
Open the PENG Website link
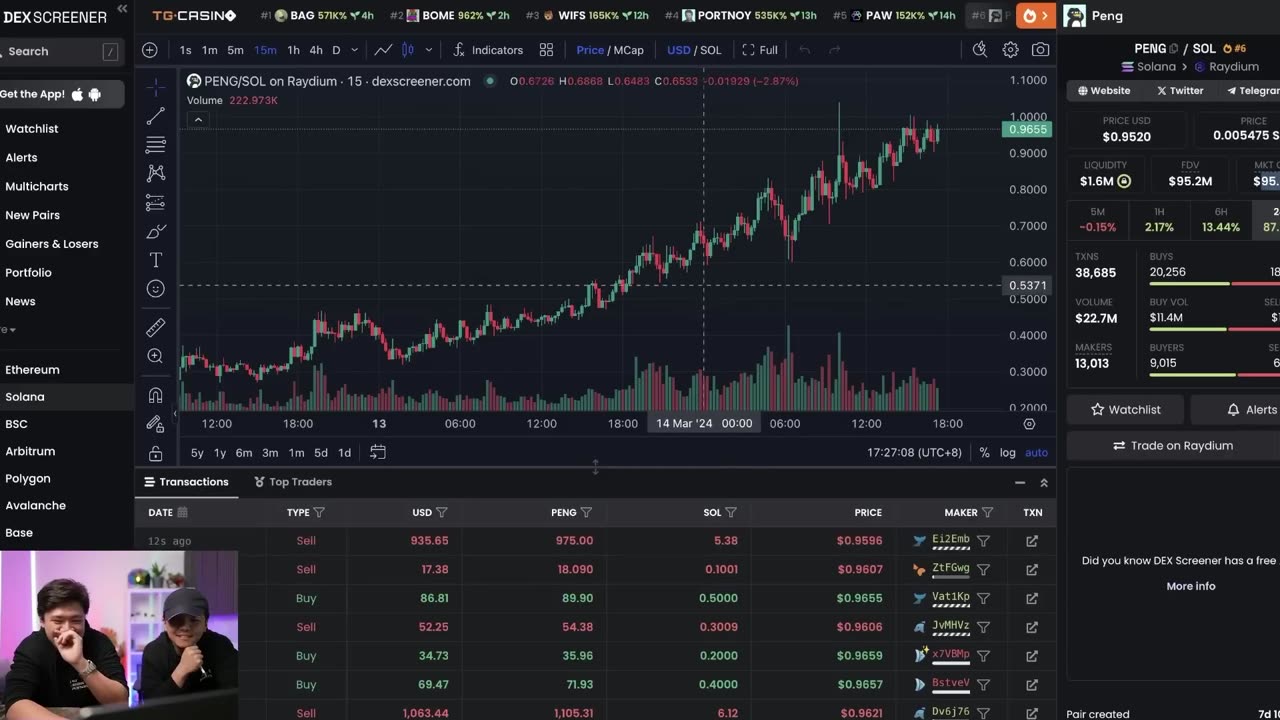[1104, 90]
